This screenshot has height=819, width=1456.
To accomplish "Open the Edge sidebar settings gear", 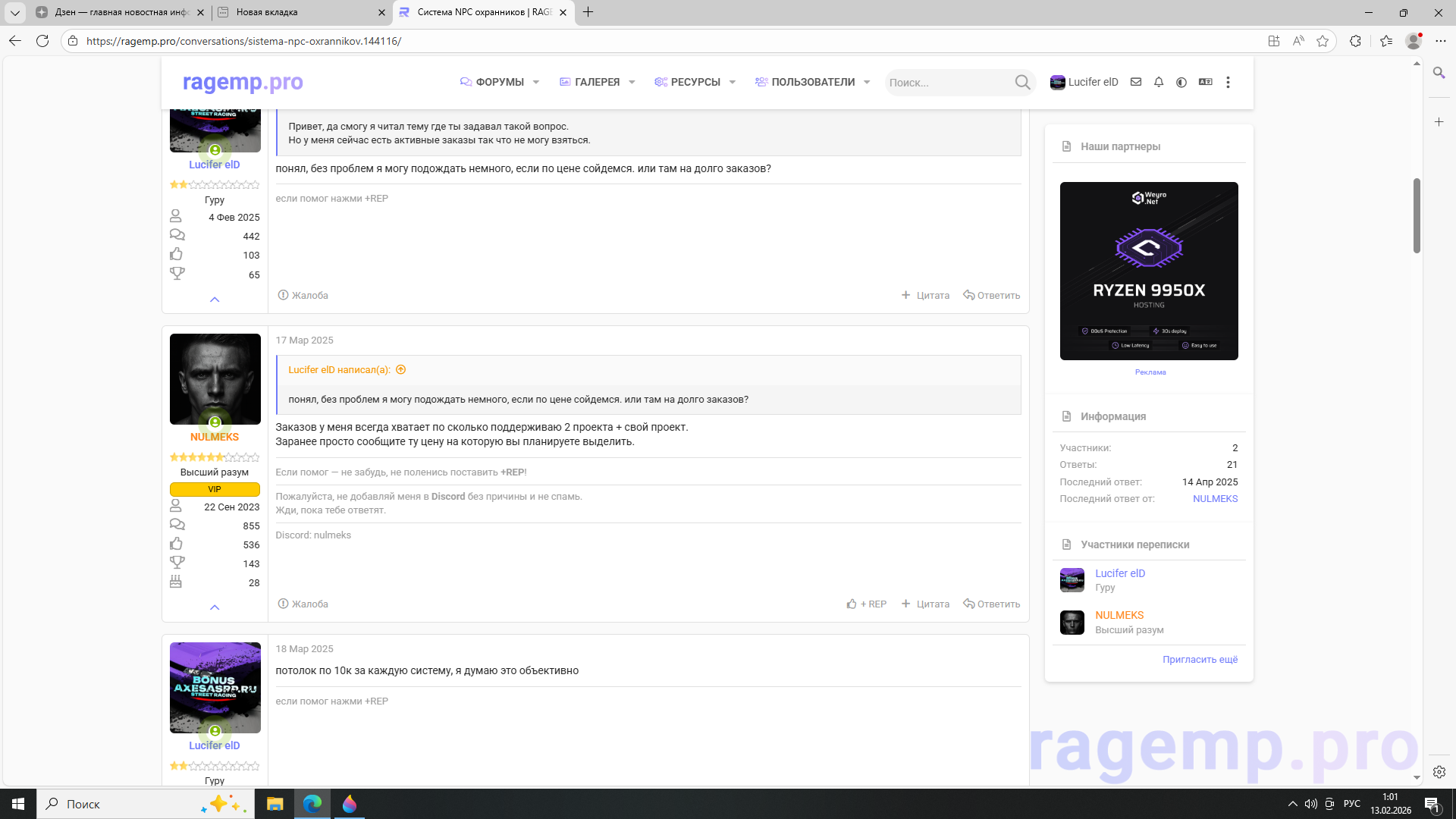I will coord(1439,772).
